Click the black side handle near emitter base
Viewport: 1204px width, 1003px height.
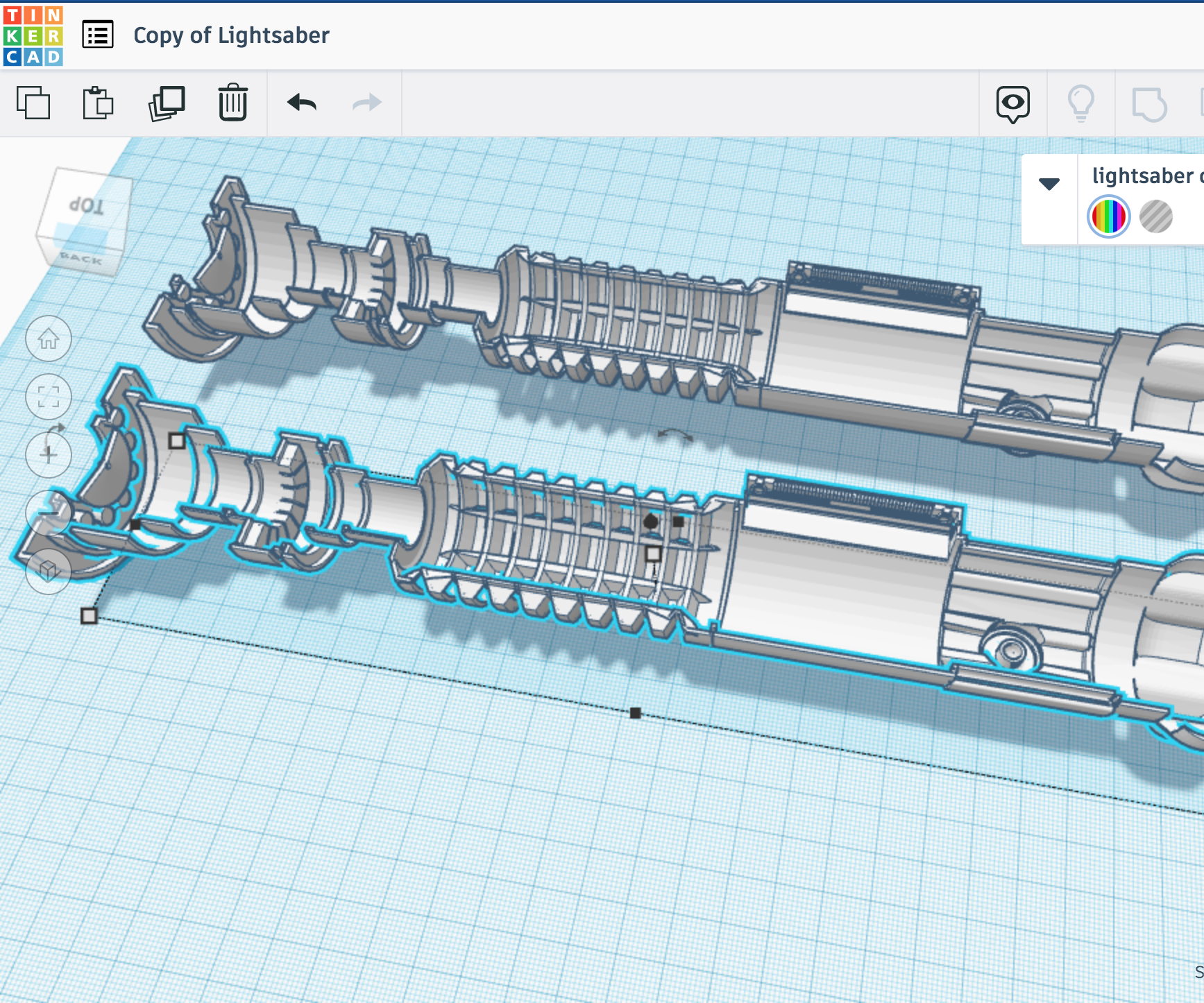tap(135, 525)
